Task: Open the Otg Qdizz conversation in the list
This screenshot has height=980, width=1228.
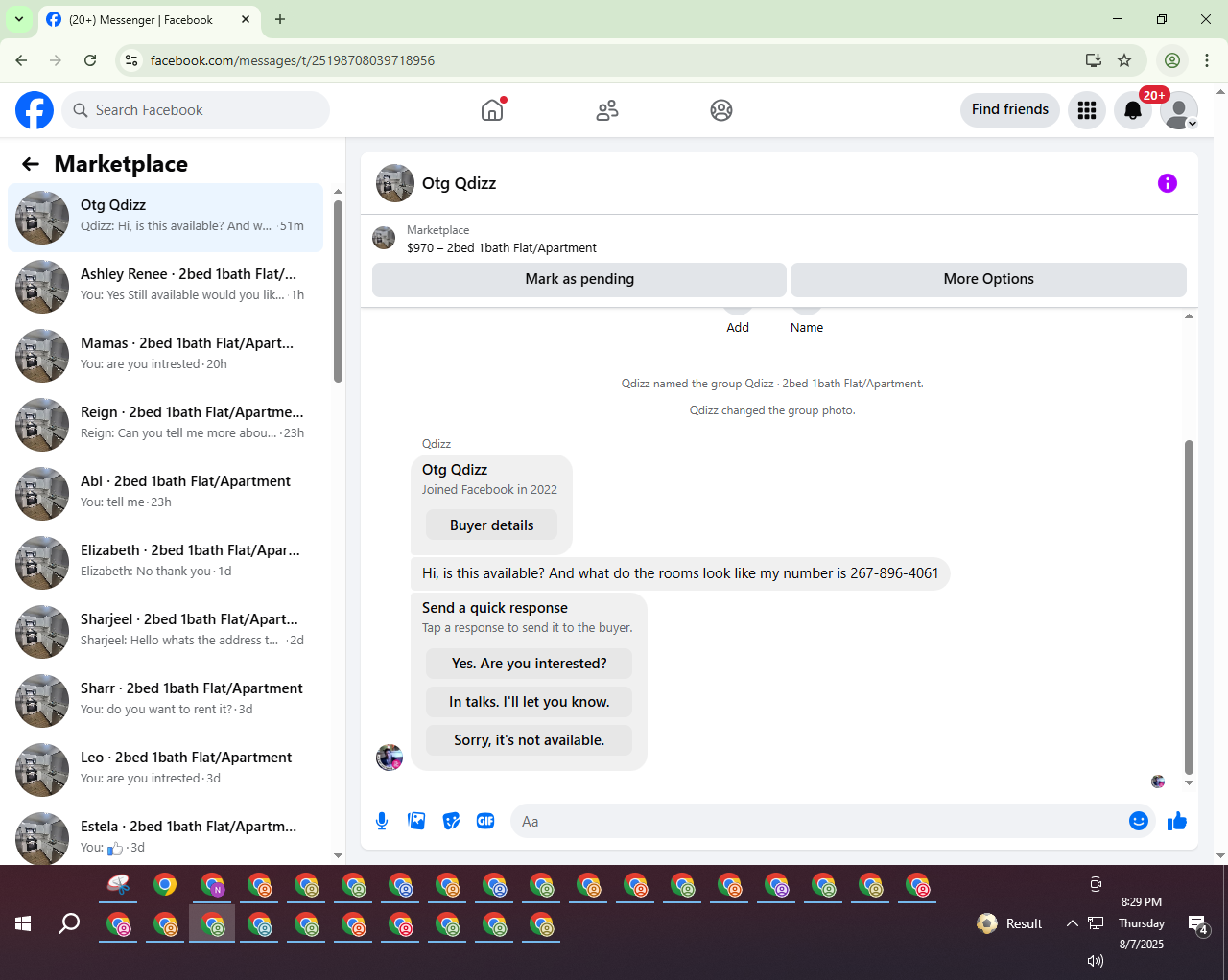Action: click(x=165, y=218)
